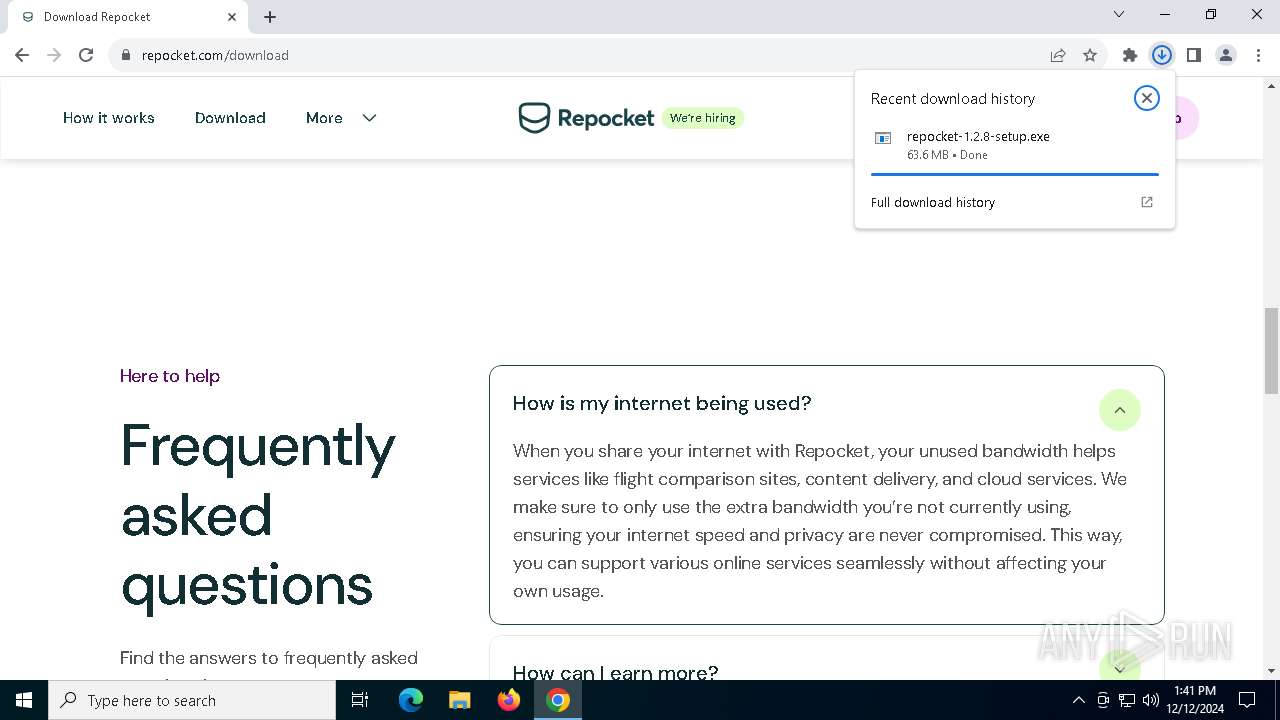1280x720 pixels.
Task: Click the page vertical scrollbar thumb
Action: [1271, 351]
